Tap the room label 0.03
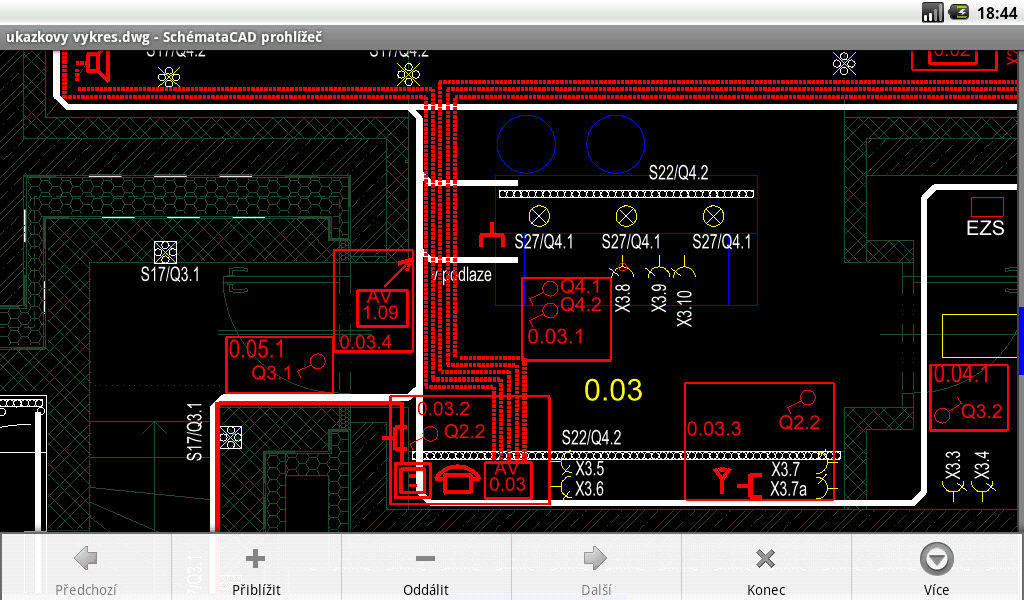Image resolution: width=1024 pixels, height=600 pixels. (x=613, y=390)
